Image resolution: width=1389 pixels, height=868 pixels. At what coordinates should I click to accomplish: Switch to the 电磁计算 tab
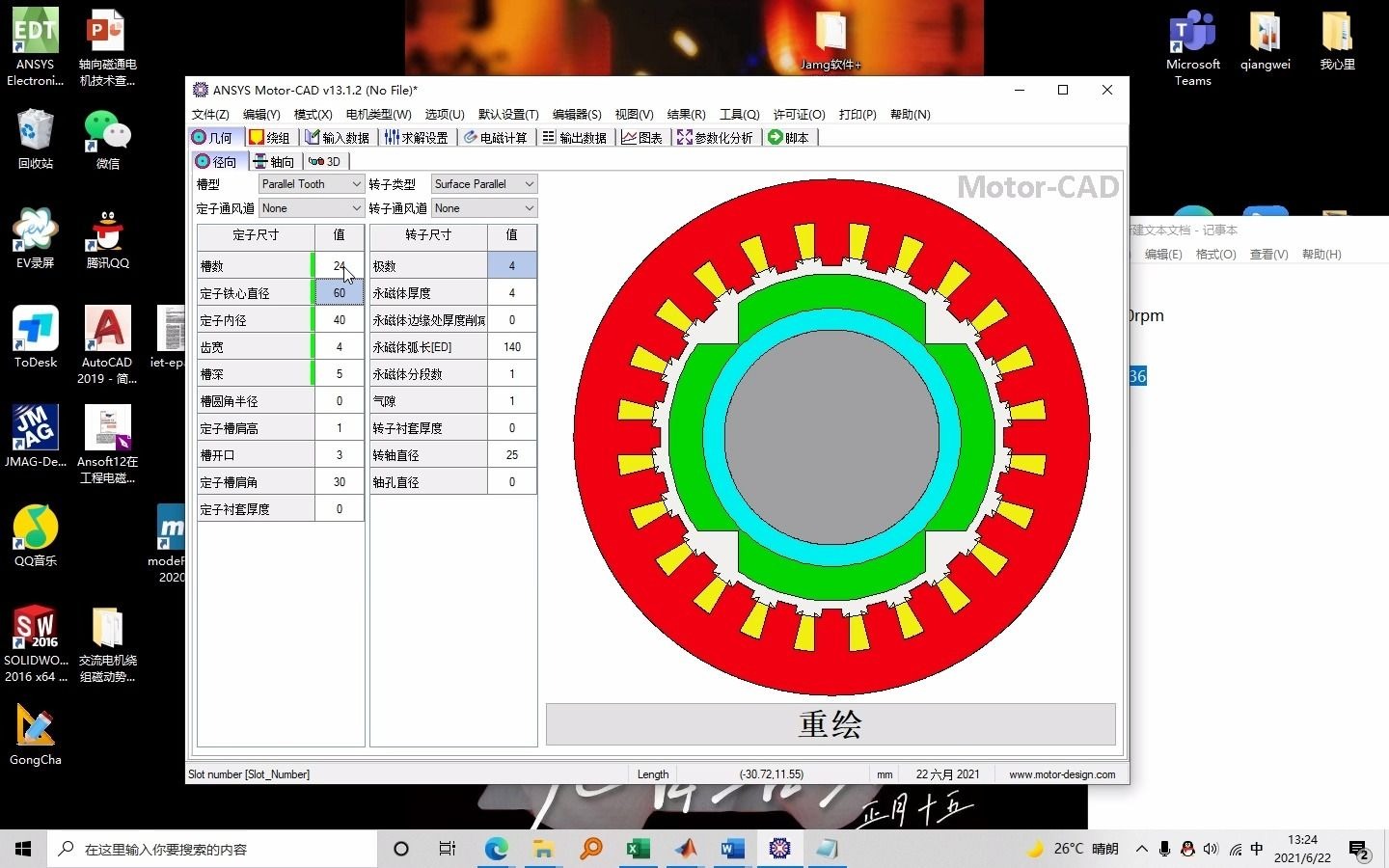[496, 138]
